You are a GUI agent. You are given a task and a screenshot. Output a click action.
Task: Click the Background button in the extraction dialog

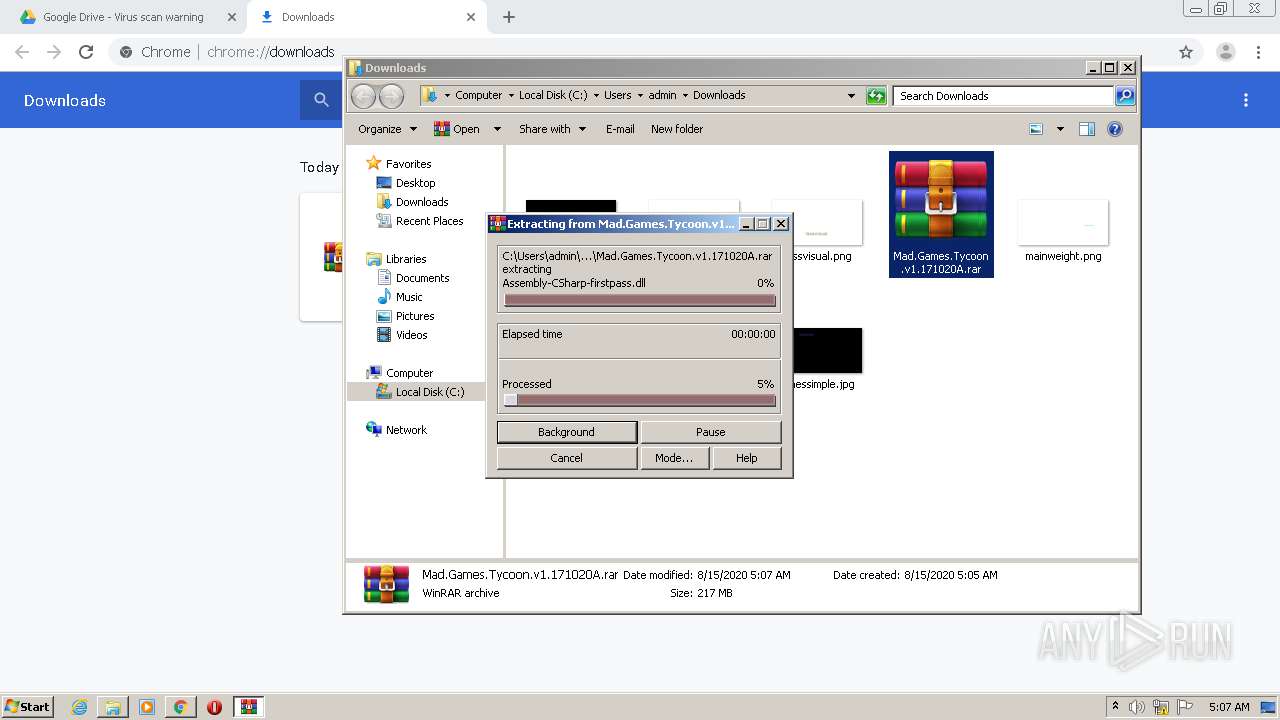(x=566, y=432)
